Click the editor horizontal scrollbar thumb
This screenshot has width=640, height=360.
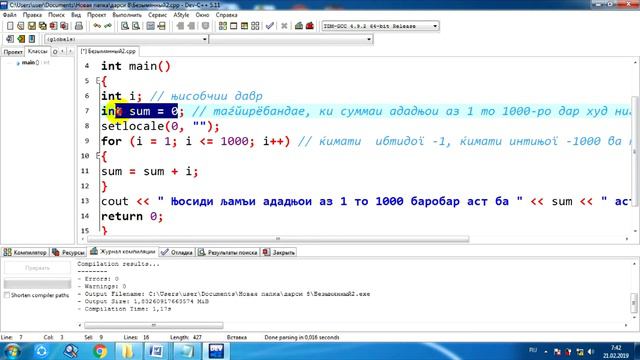click(x=278, y=239)
